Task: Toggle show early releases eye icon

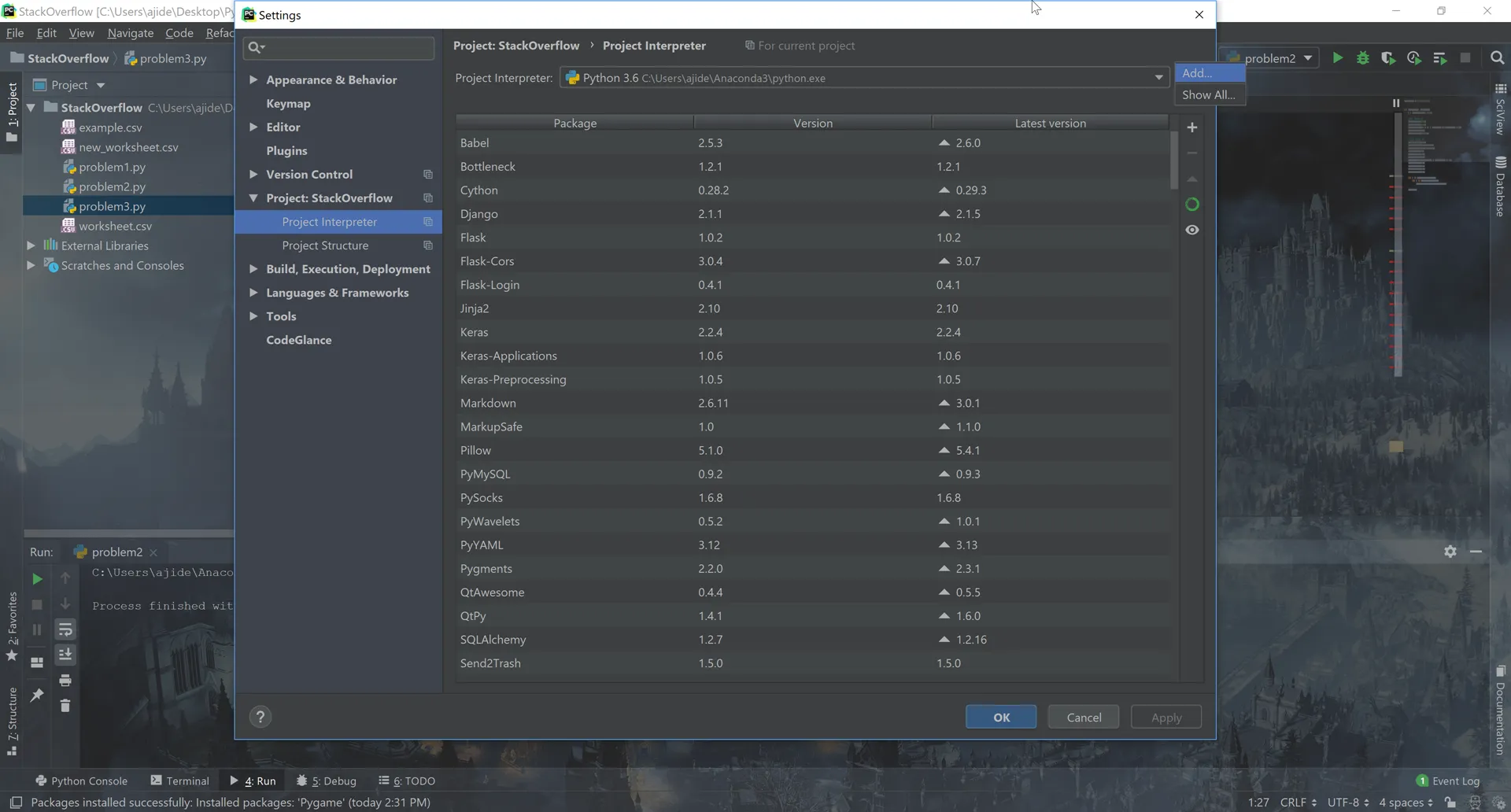Action: pyautogui.click(x=1192, y=230)
